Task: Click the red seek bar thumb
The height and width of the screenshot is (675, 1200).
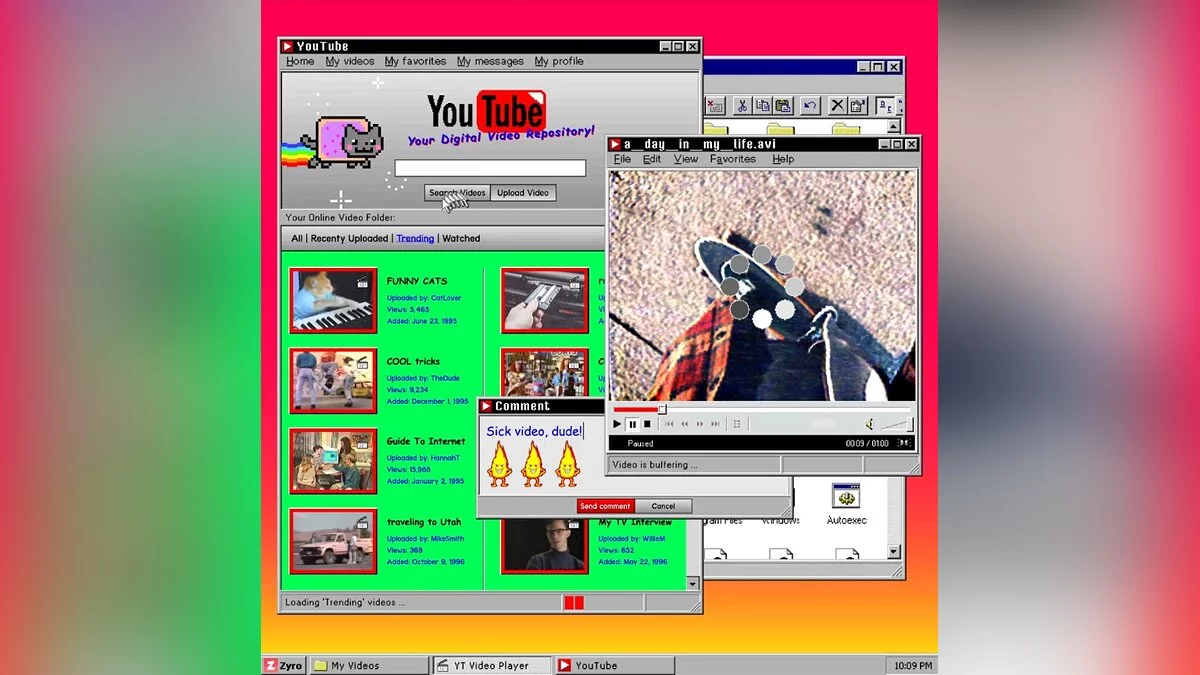Action: (x=661, y=409)
